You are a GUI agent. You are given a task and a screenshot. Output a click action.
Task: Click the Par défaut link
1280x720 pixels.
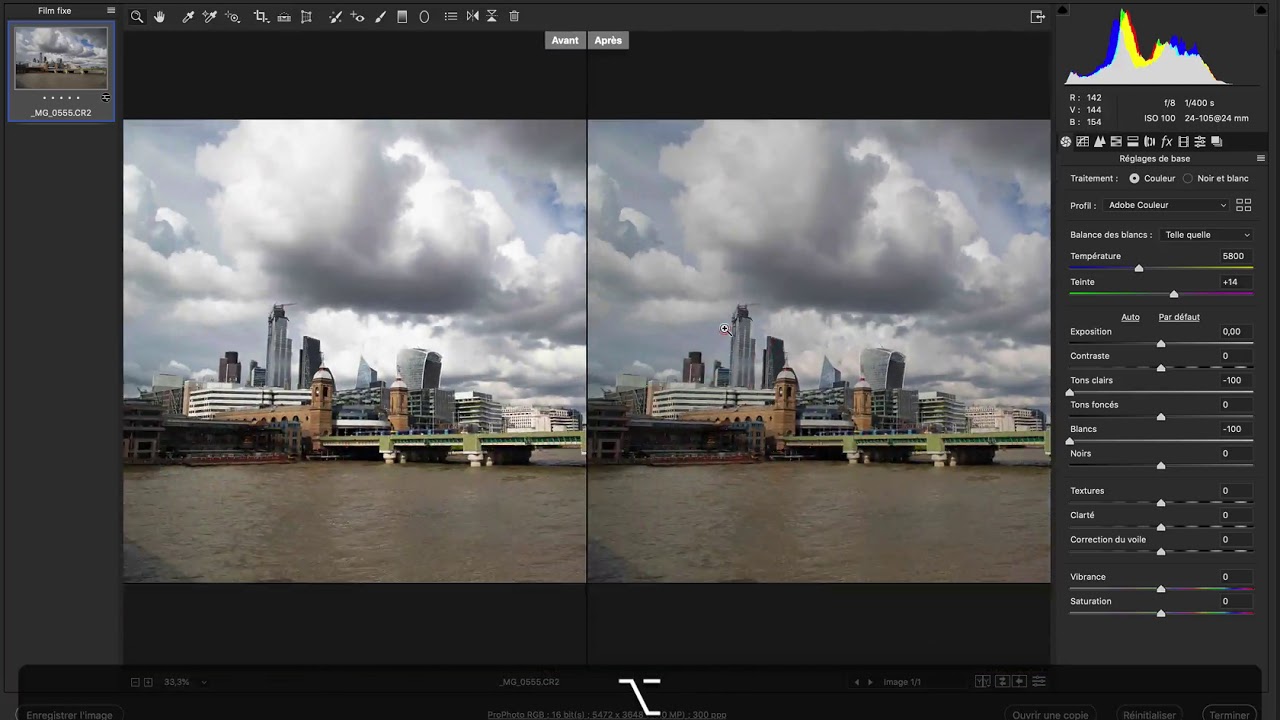click(x=1179, y=317)
